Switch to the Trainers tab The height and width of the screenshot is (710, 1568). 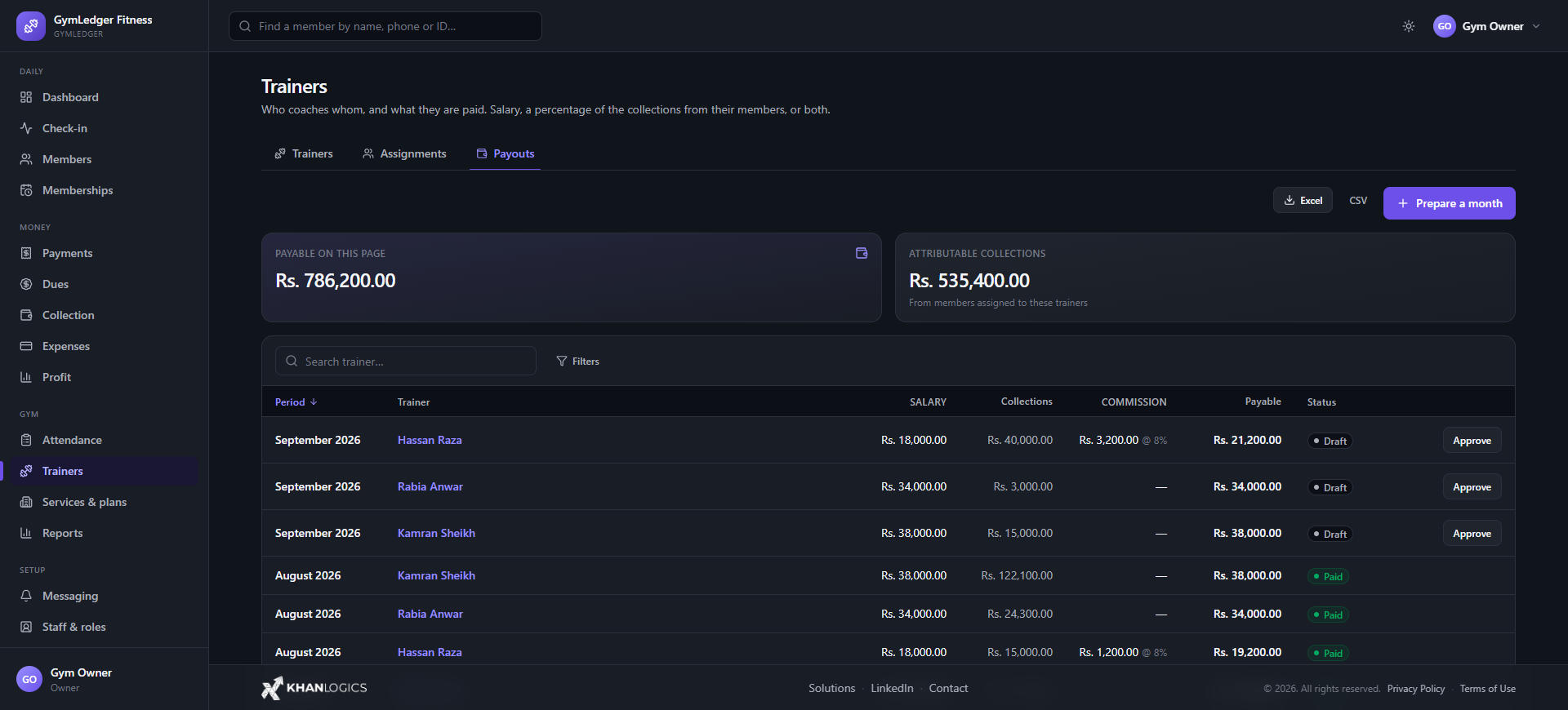click(304, 153)
